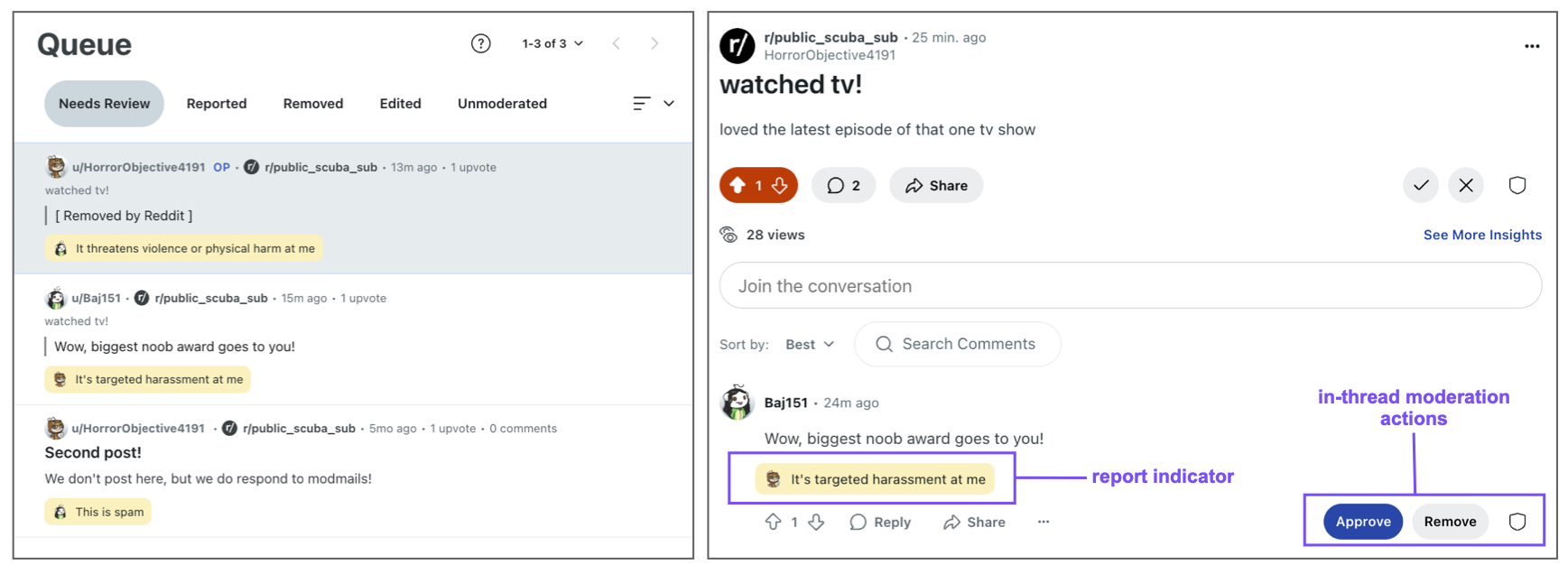Open the Sort by Best dropdown
Viewport: 1568px width, 574px height.
coord(810,345)
